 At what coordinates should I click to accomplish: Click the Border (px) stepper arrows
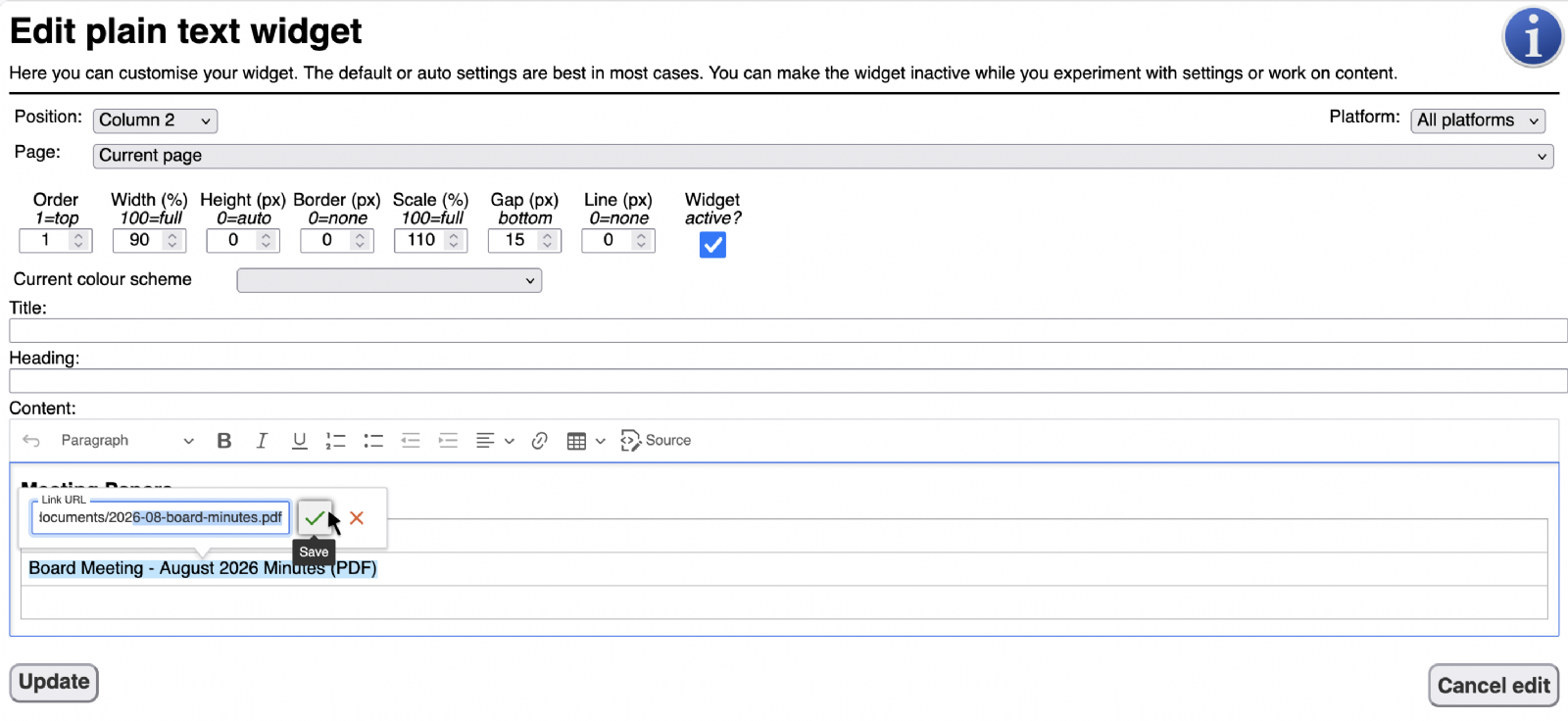[360, 240]
